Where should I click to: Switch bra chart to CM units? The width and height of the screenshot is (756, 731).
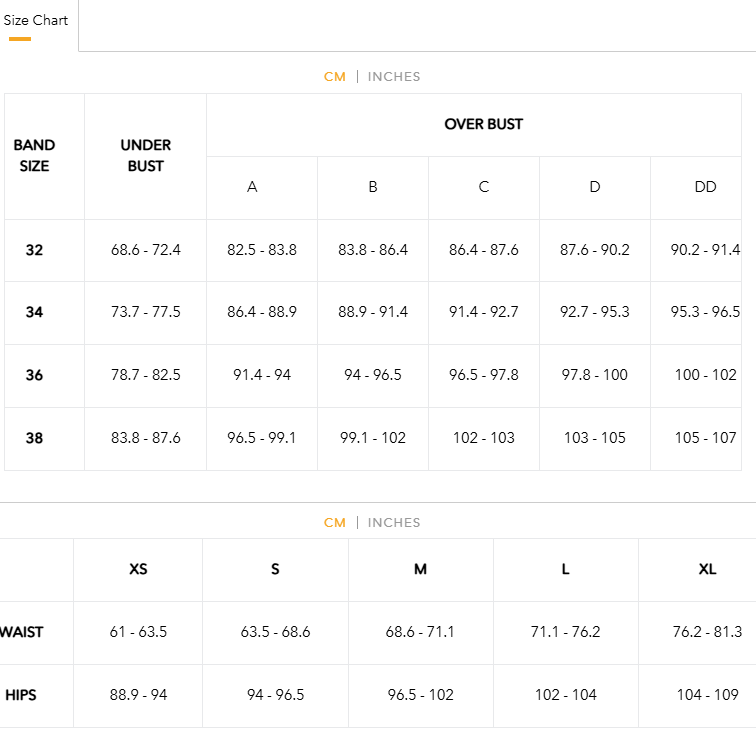point(335,77)
